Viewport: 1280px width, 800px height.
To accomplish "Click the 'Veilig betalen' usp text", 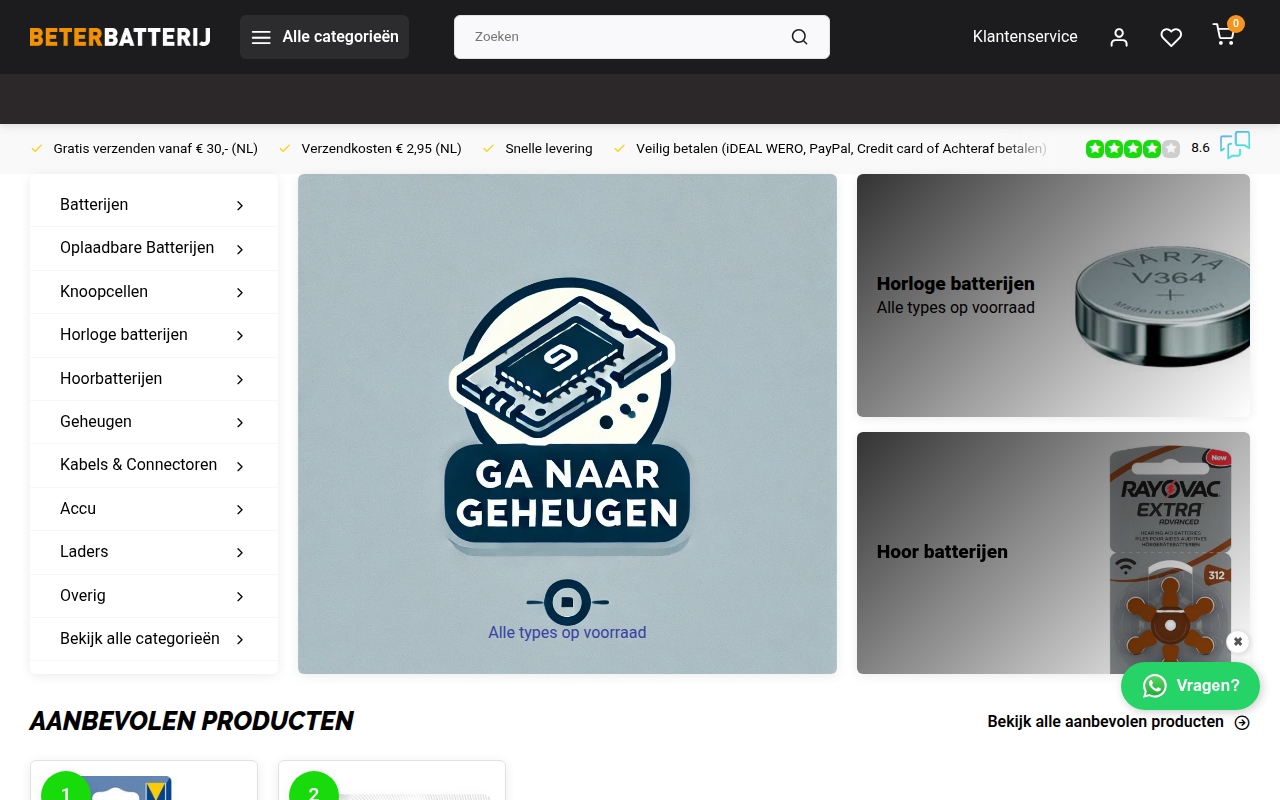I will pos(841,149).
